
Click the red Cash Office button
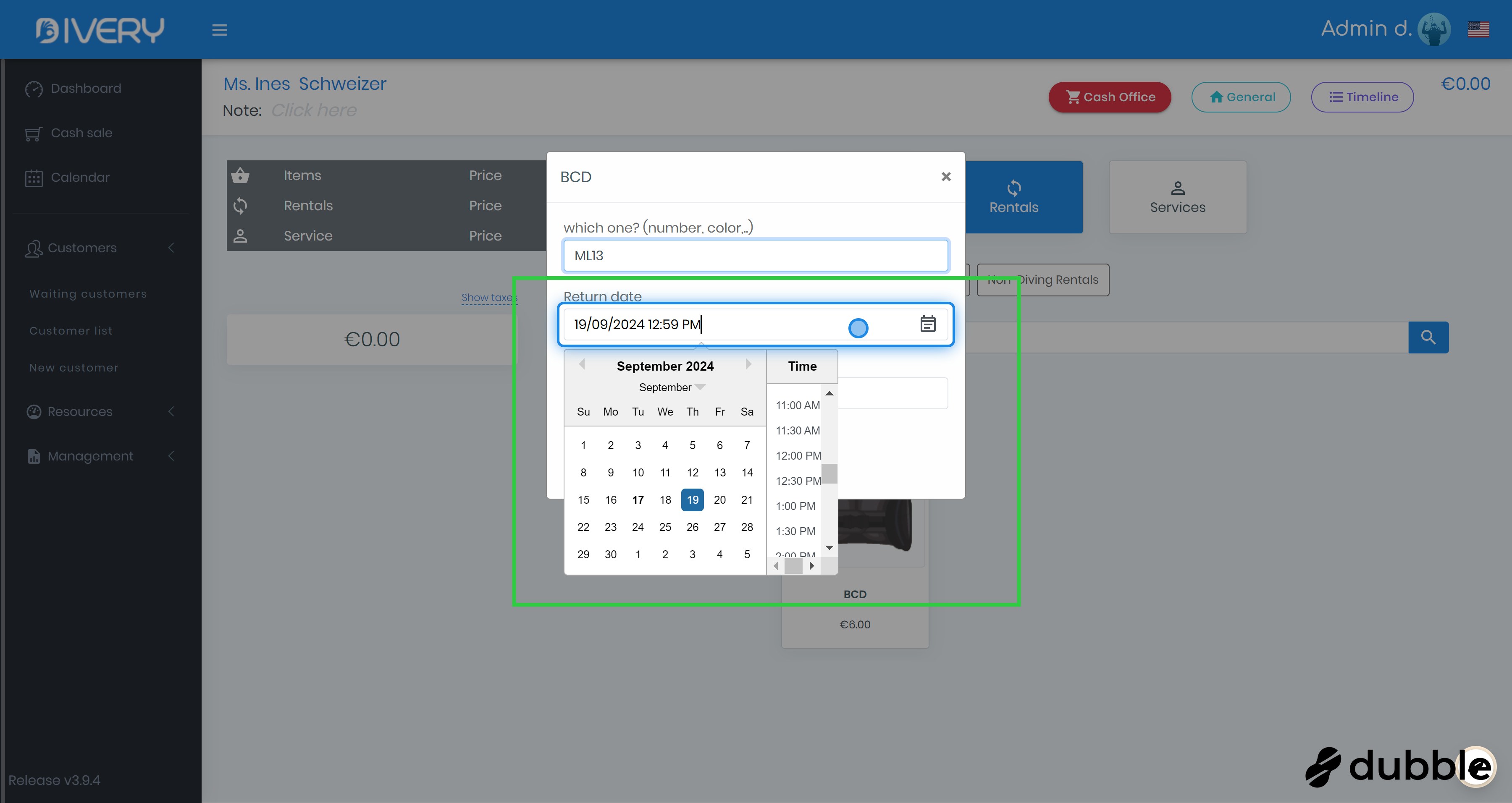(1109, 97)
